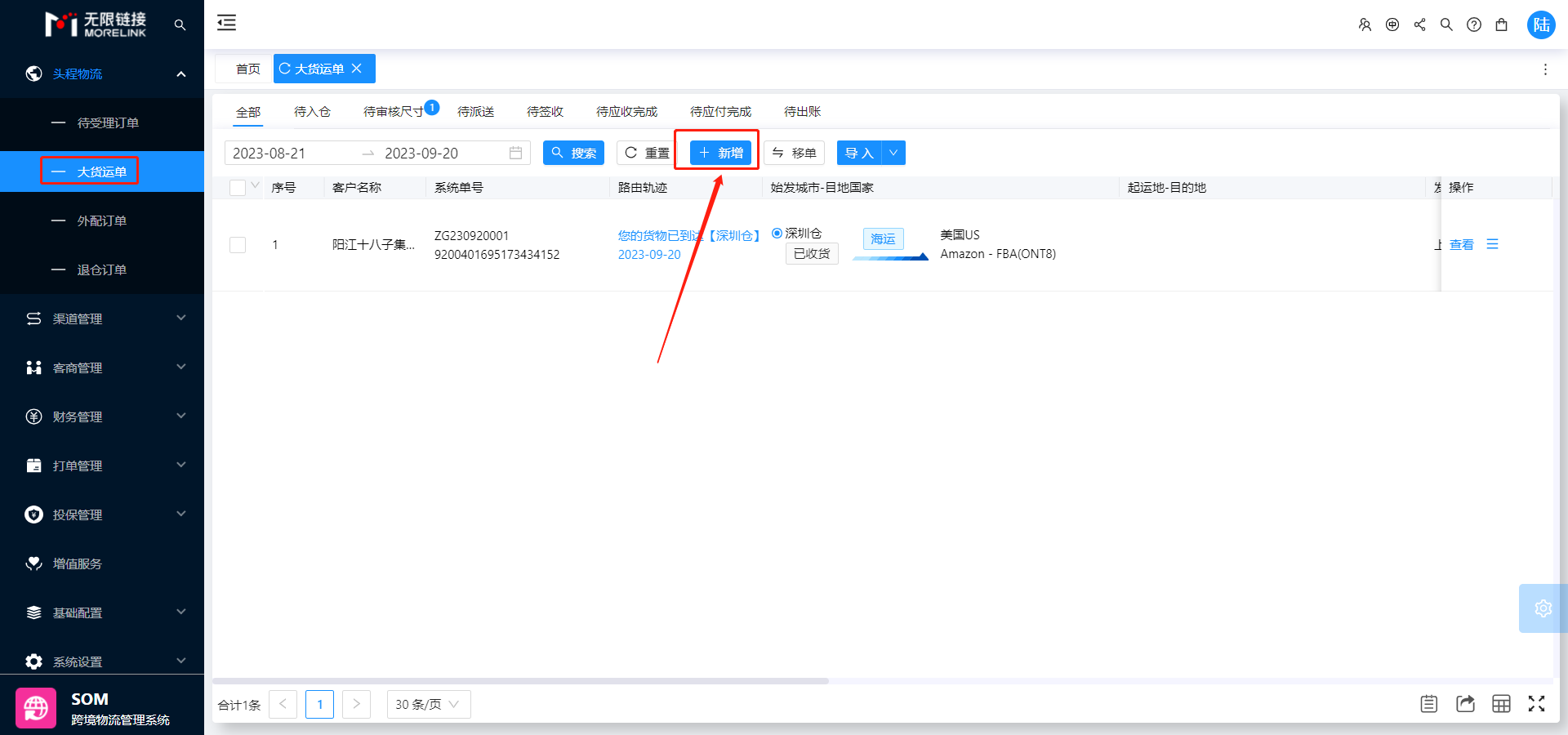The image size is (1568, 735).
Task: Click the 新增 button
Action: tap(720, 153)
